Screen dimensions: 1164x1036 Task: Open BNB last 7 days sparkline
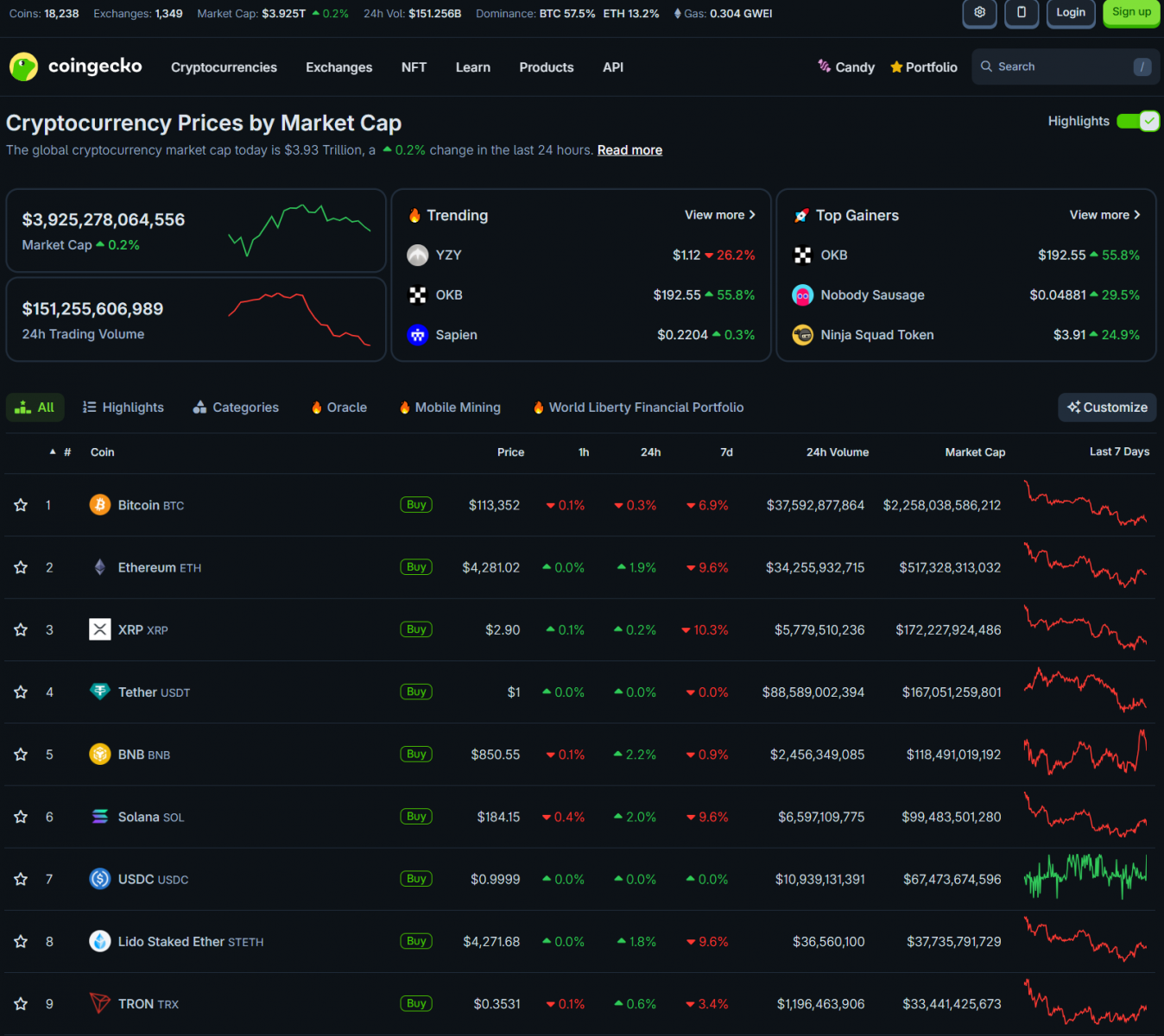point(1085,755)
